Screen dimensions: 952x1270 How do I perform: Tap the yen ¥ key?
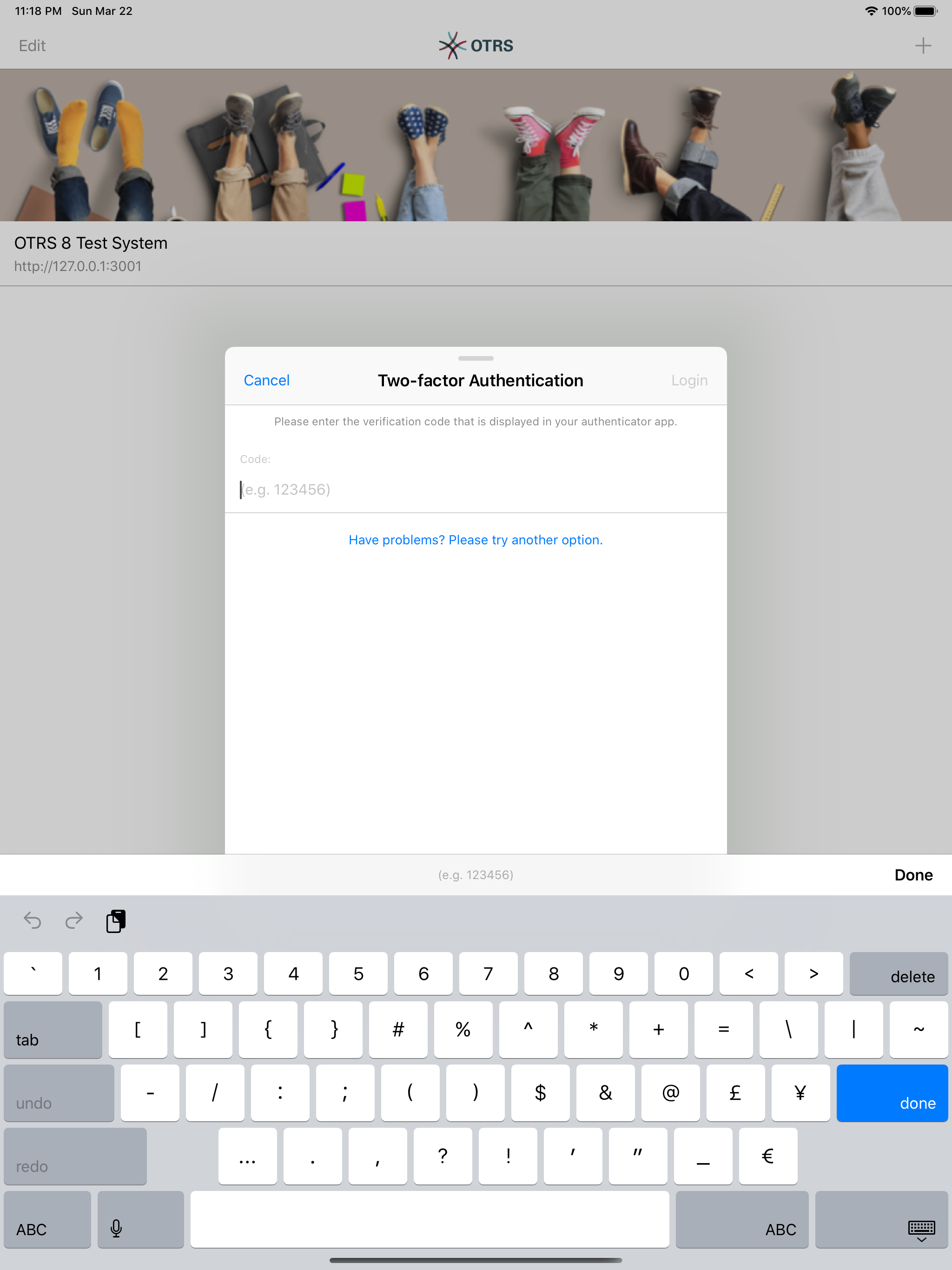(x=801, y=1093)
